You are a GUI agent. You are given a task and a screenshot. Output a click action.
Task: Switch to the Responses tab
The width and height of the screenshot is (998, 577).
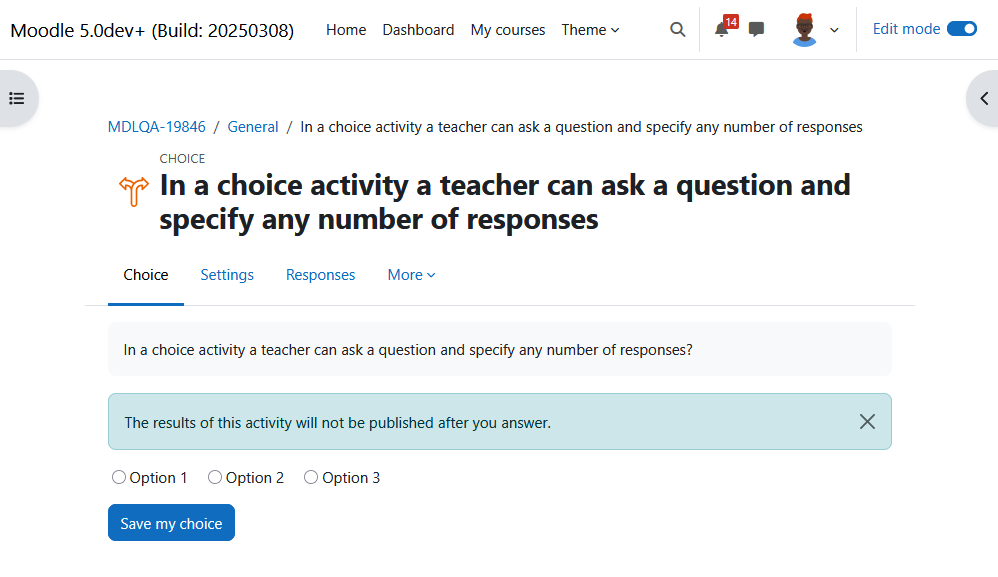click(x=320, y=275)
